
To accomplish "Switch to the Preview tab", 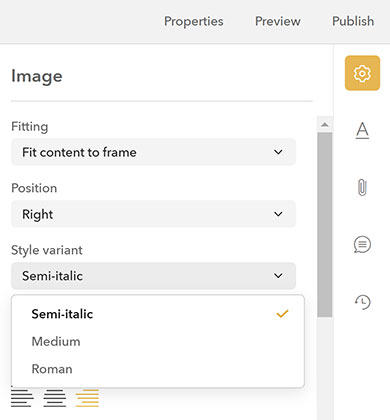I will 278,21.
